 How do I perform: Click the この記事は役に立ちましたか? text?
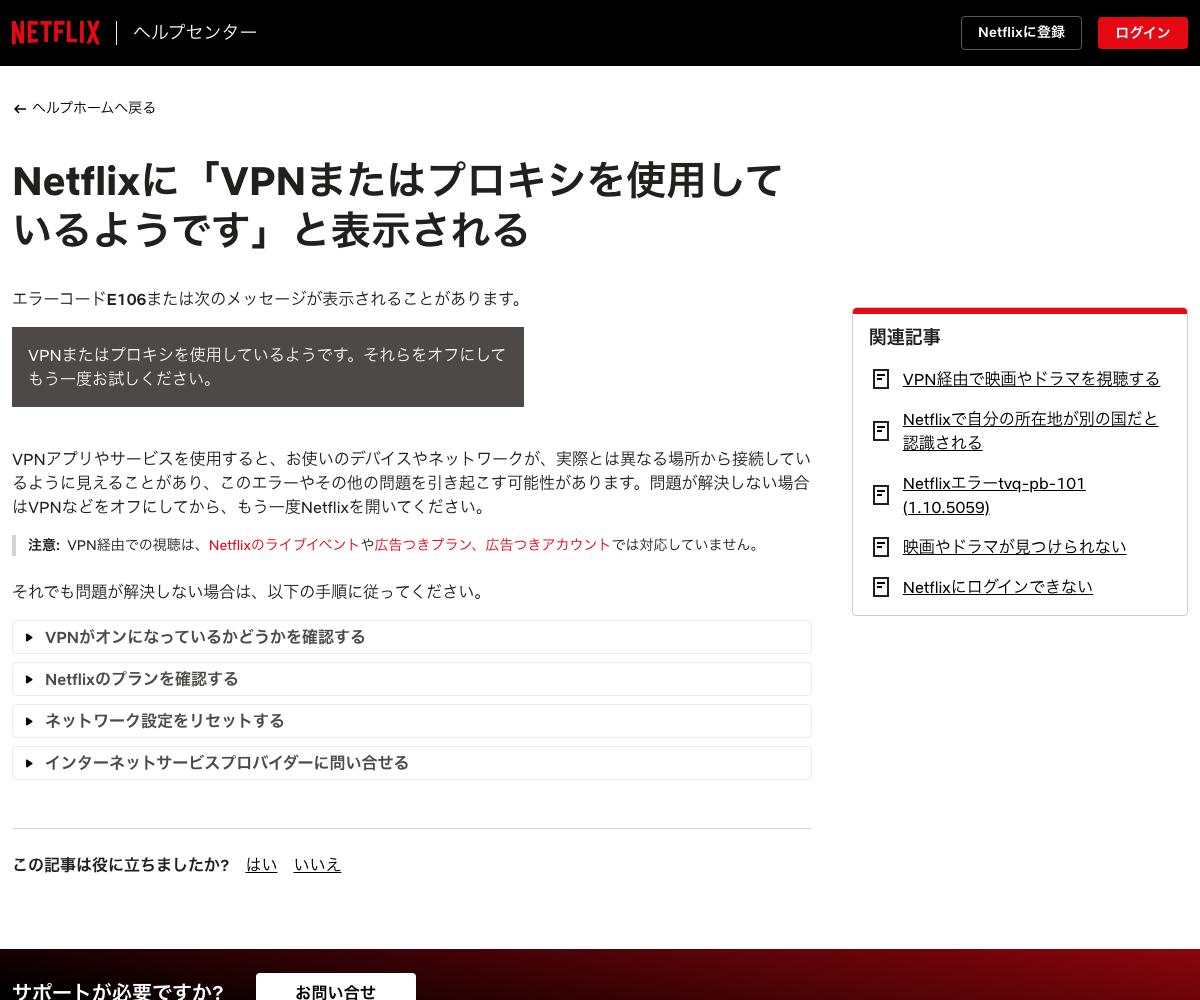121,865
